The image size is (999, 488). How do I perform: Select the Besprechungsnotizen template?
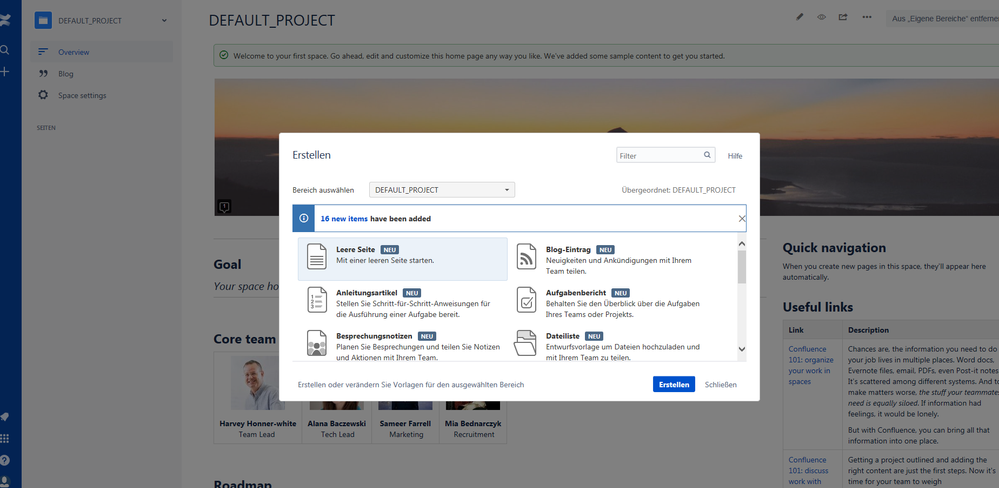pos(403,344)
